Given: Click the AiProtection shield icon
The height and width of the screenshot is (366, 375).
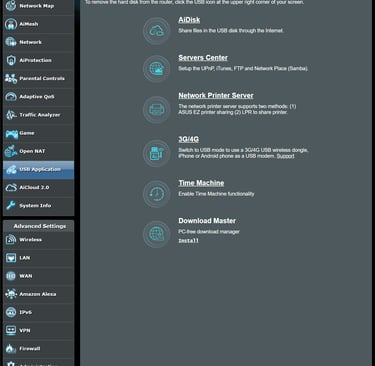Looking at the screenshot, I should (11, 60).
